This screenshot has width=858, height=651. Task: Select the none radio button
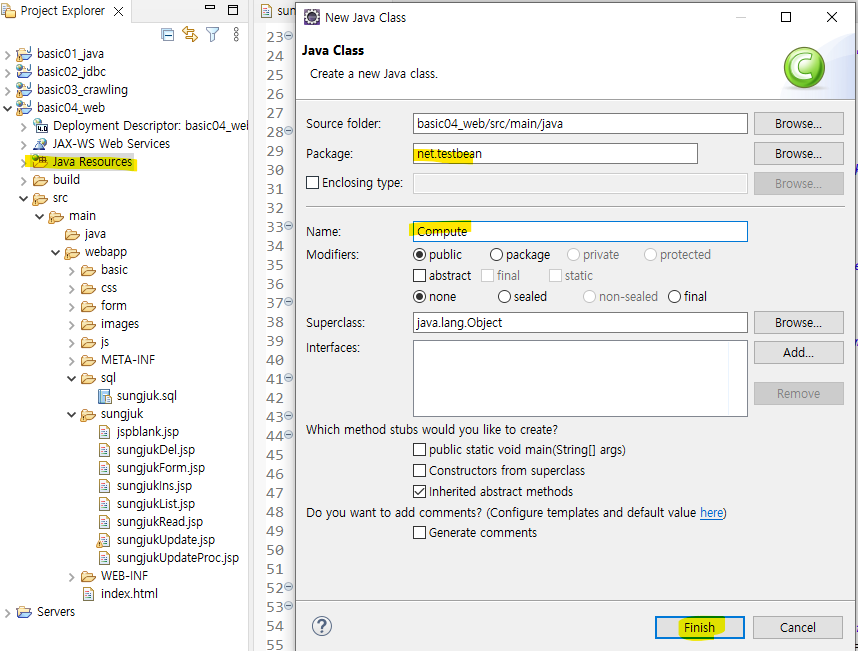420,297
